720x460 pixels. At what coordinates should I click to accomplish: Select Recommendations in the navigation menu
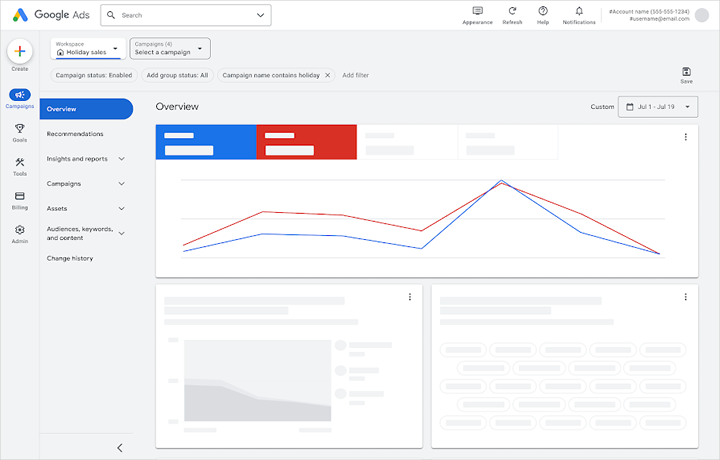pyautogui.click(x=75, y=133)
